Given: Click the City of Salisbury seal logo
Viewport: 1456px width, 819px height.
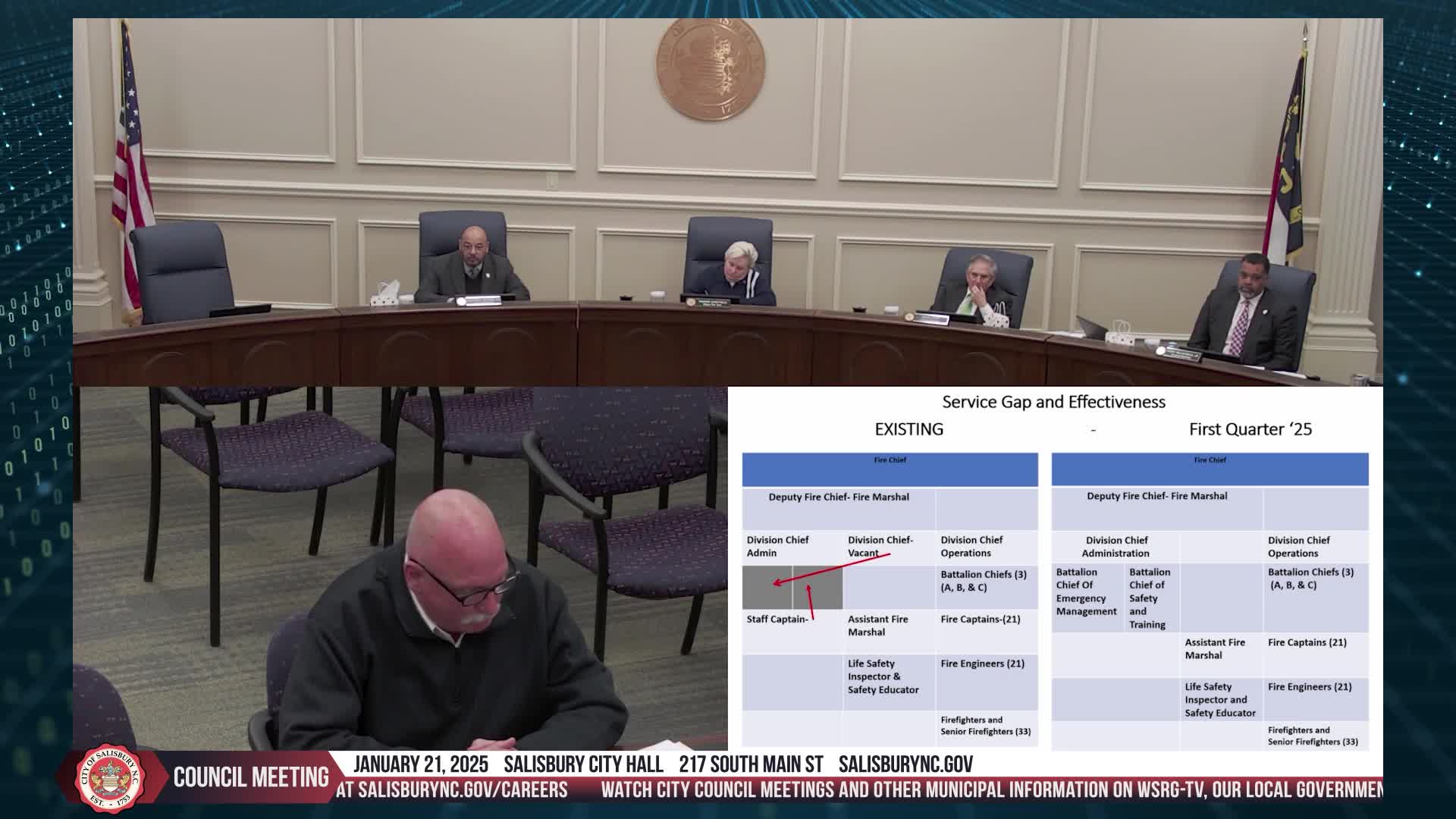Looking at the screenshot, I should click(x=111, y=778).
